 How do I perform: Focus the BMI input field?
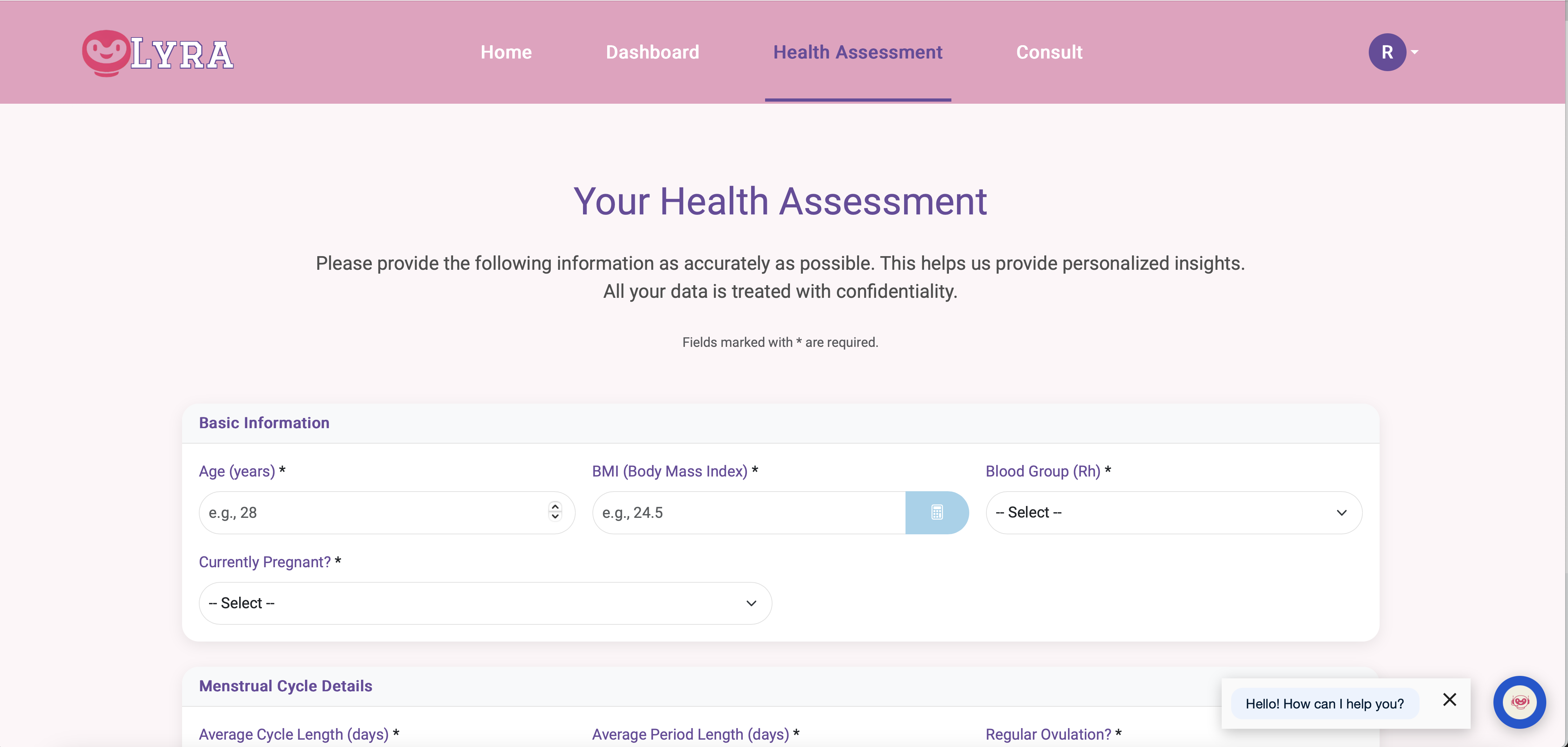pyautogui.click(x=749, y=512)
